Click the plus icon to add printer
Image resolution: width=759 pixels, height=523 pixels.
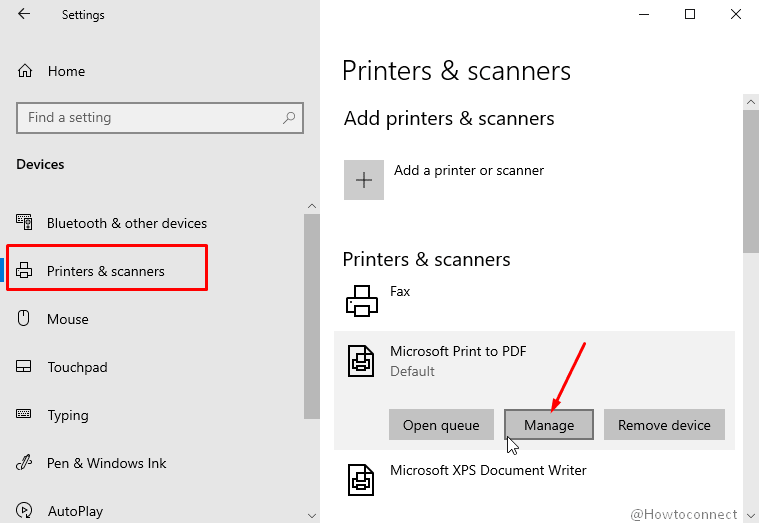(364, 180)
